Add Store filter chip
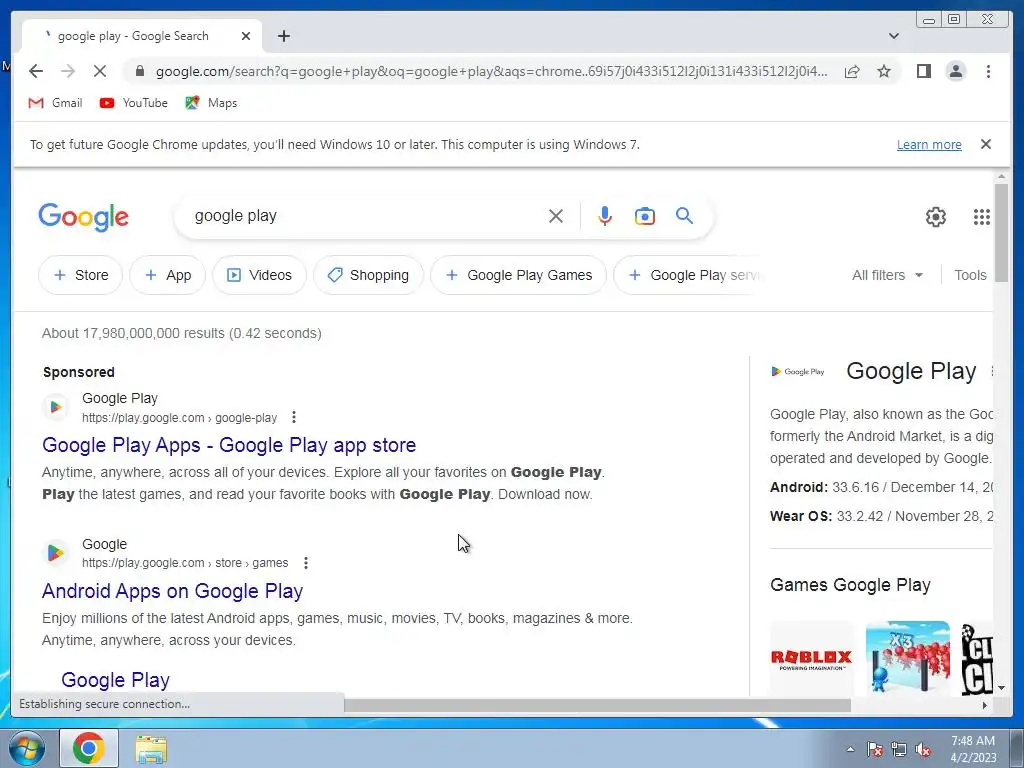 80,275
